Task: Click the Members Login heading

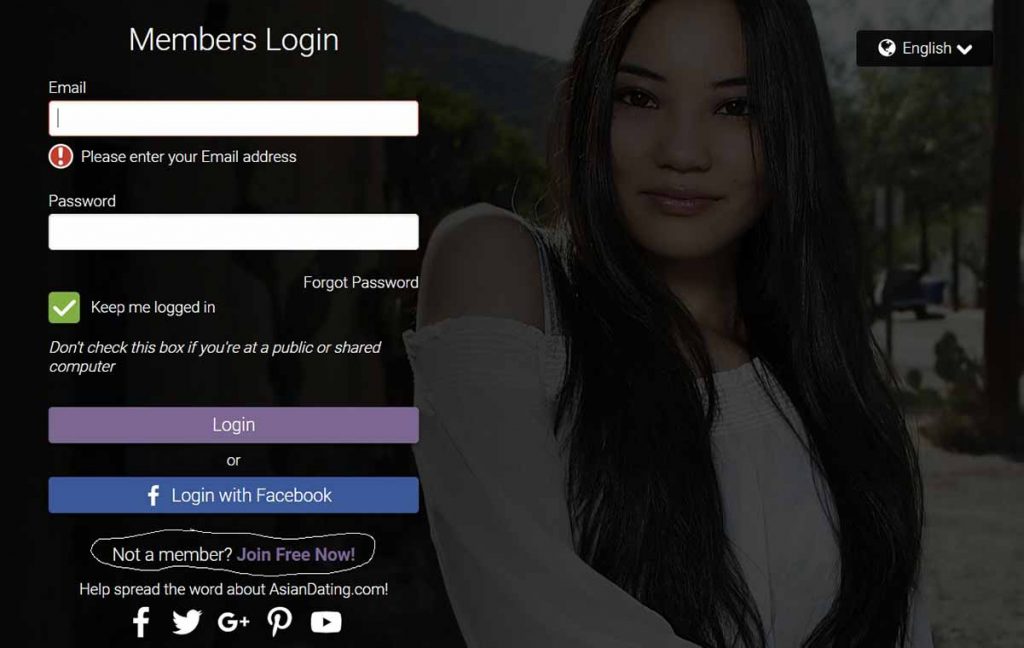Action: pyautogui.click(x=234, y=40)
